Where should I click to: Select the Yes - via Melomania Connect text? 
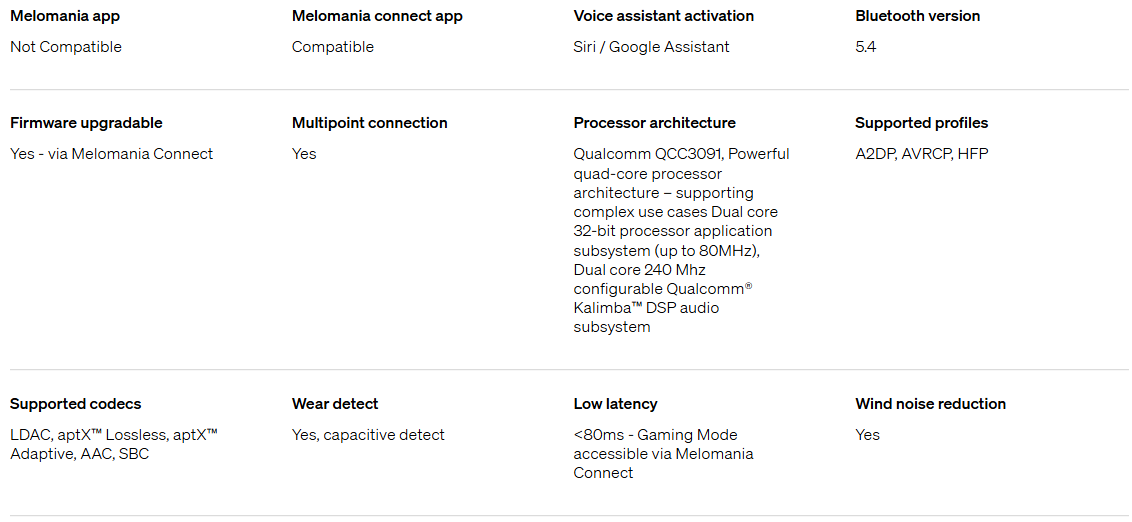(x=111, y=154)
